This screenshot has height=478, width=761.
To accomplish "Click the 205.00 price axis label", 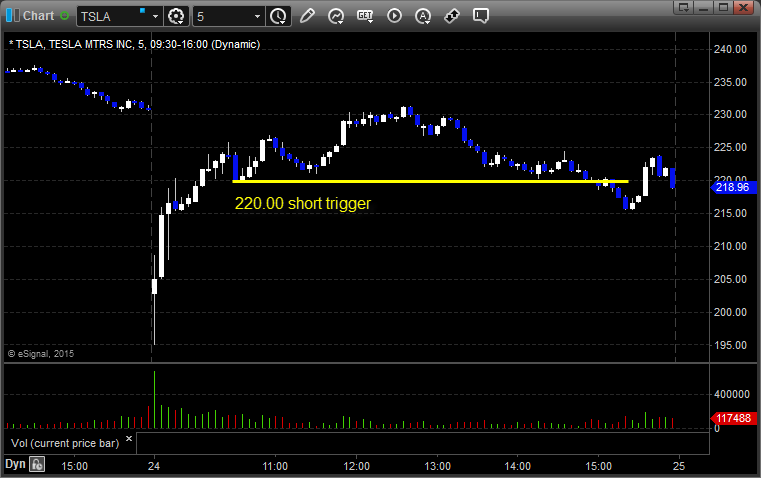I will pyautogui.click(x=730, y=279).
